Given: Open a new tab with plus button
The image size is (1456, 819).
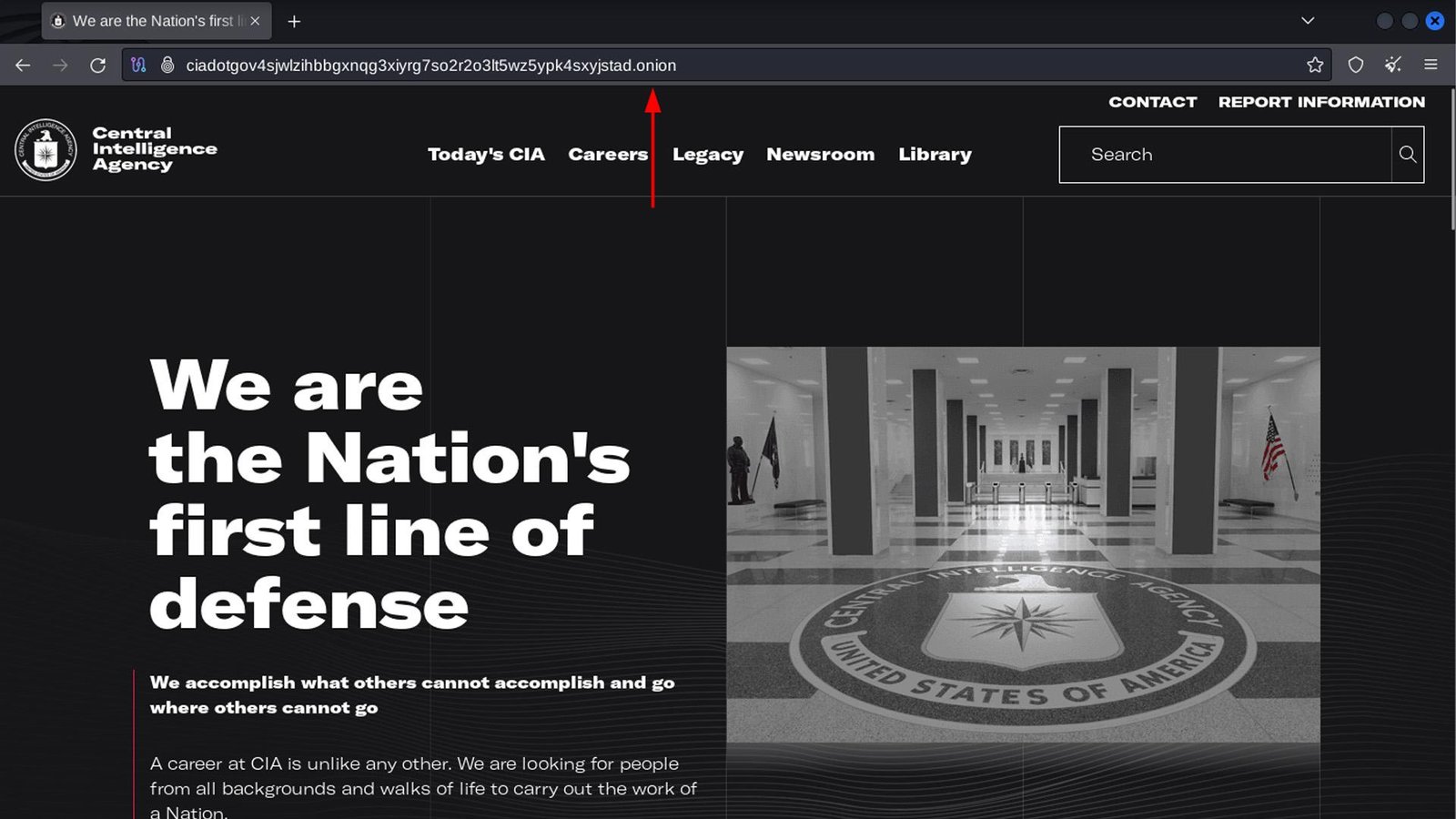Looking at the screenshot, I should (x=294, y=21).
